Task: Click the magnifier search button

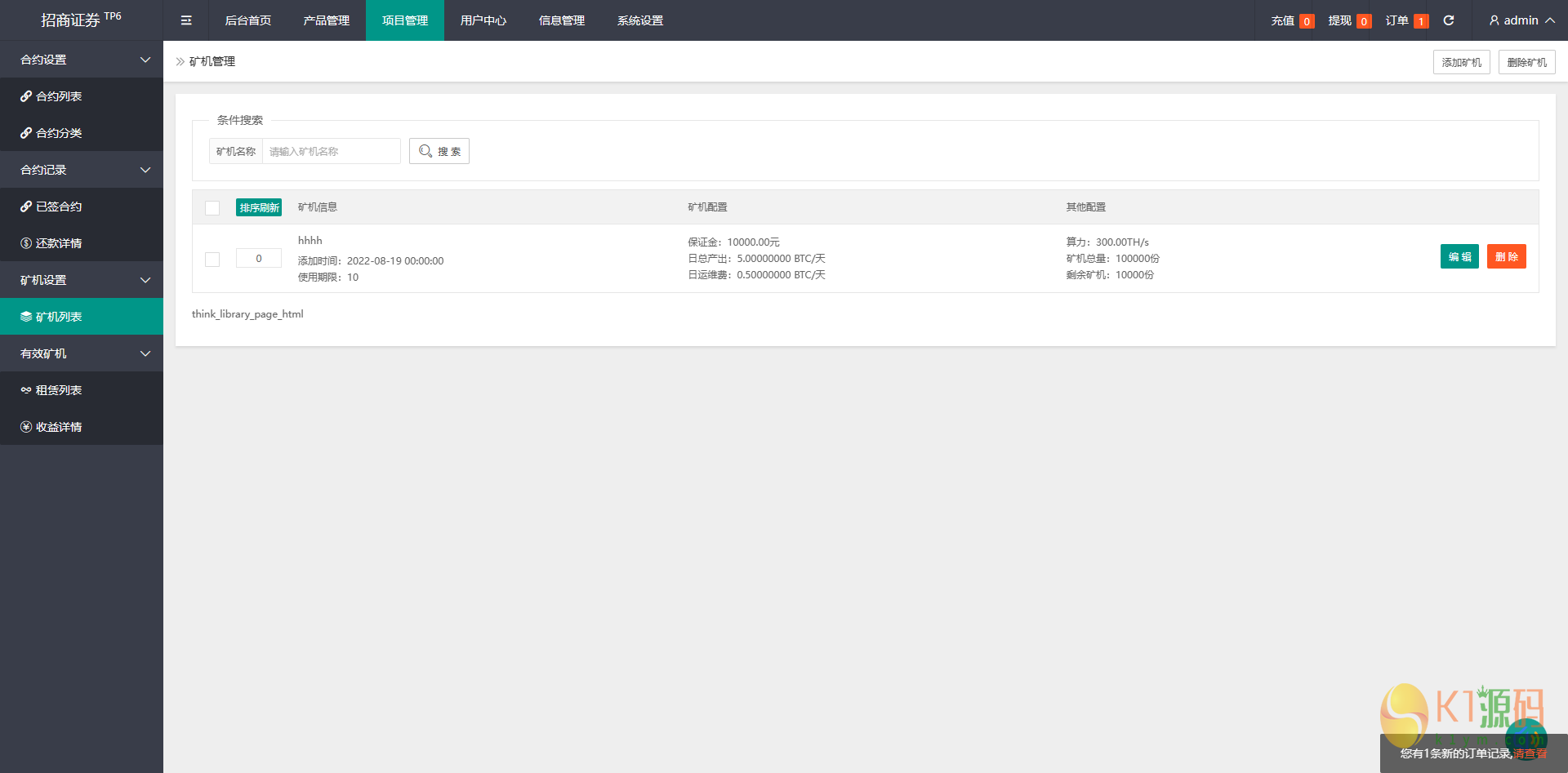Action: point(439,151)
